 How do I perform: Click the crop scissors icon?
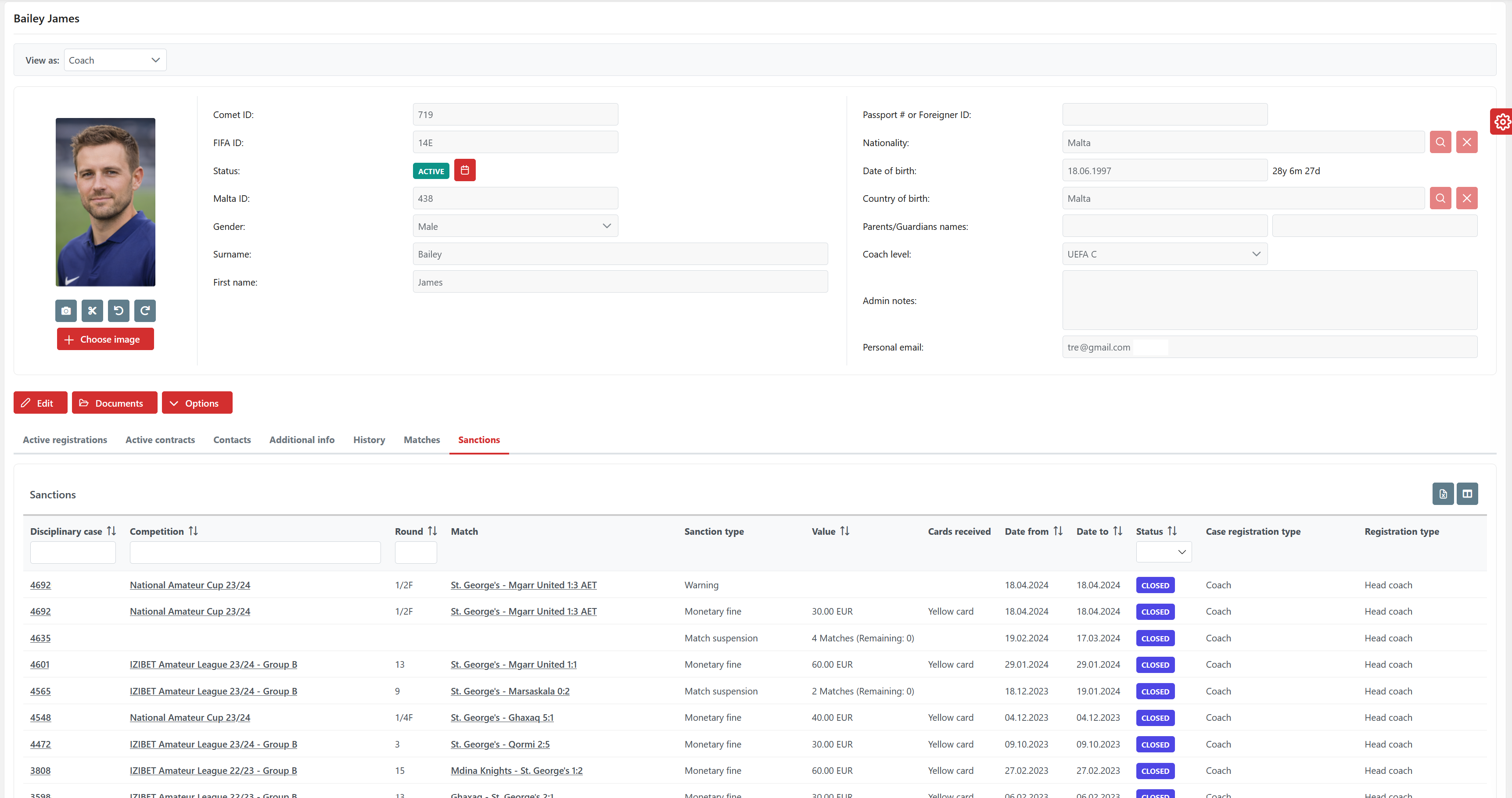coord(92,311)
